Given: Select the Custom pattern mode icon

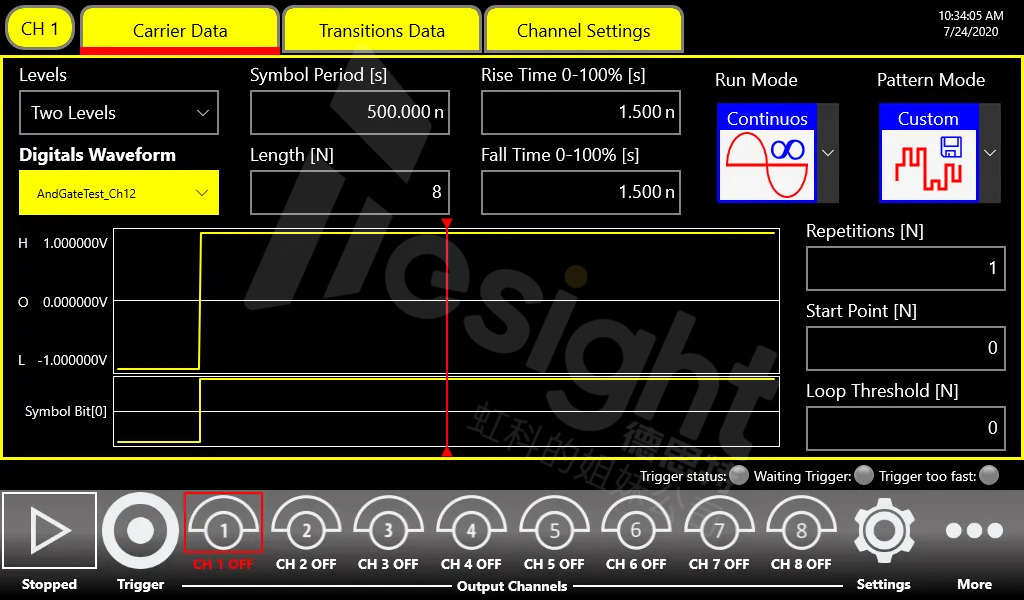Looking at the screenshot, I should click(x=928, y=152).
